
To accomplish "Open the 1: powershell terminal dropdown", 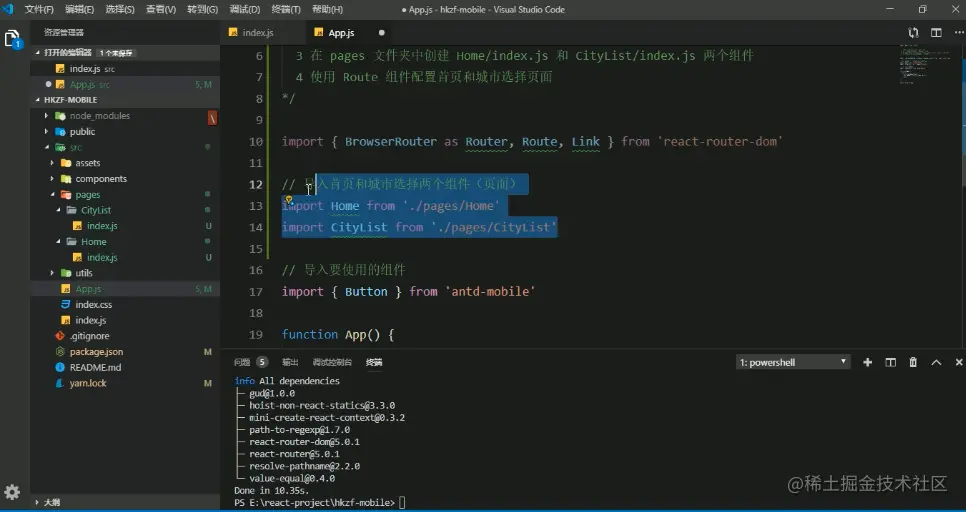I will point(793,362).
